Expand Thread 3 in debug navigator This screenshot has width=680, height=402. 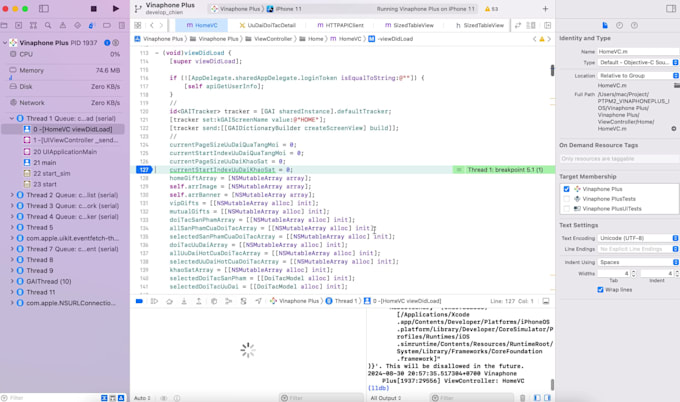pos(12,206)
